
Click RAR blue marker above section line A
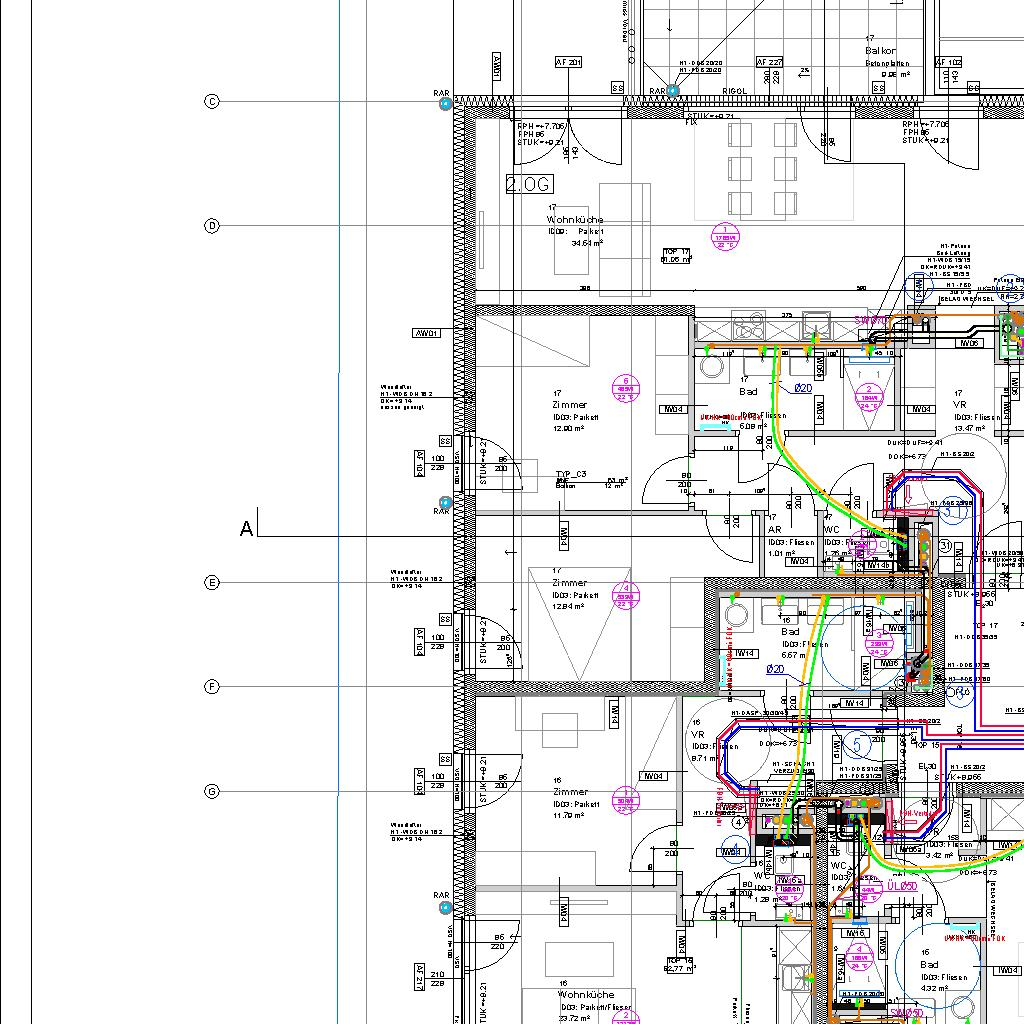[x=445, y=502]
